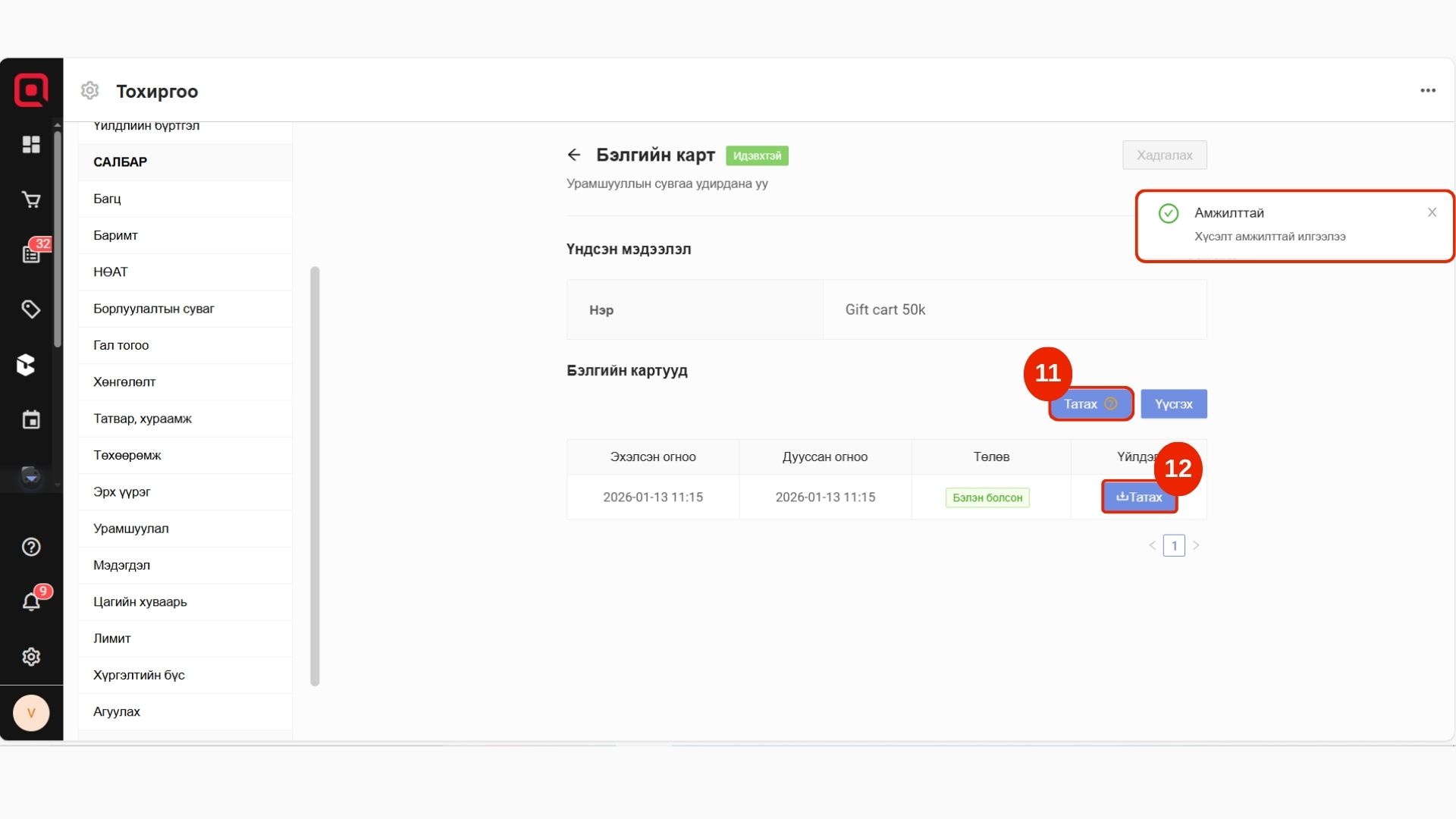Click the back arrow beside Бэлгийн карт
This screenshot has height=819, width=1456.
tap(574, 155)
